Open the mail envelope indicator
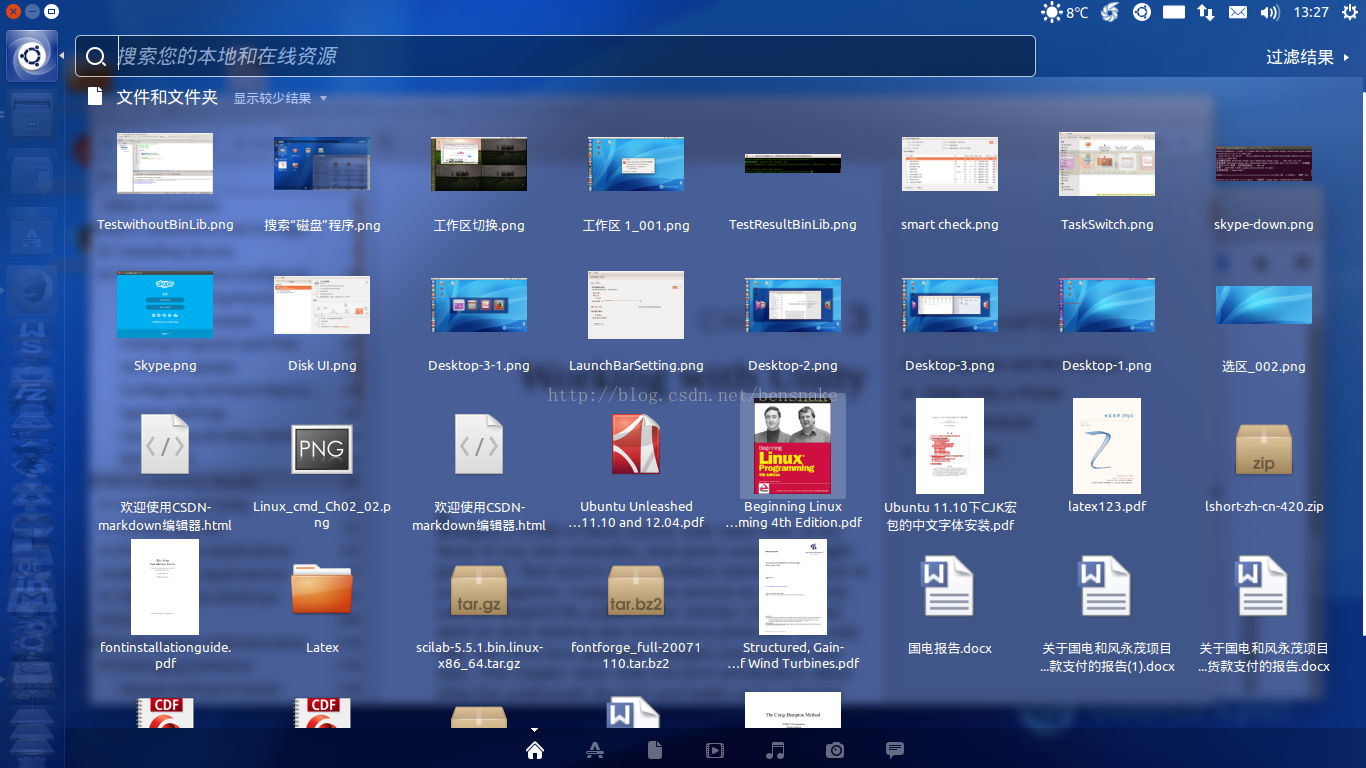This screenshot has width=1366, height=768. pos(1238,13)
